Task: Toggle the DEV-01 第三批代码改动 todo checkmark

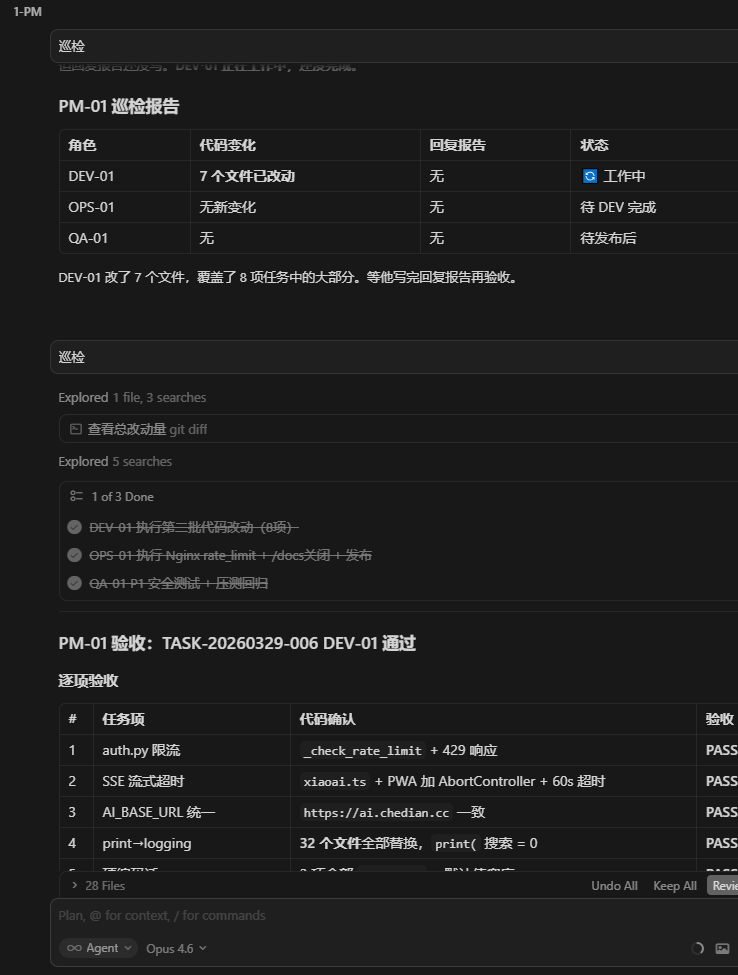Action: [x=74, y=527]
